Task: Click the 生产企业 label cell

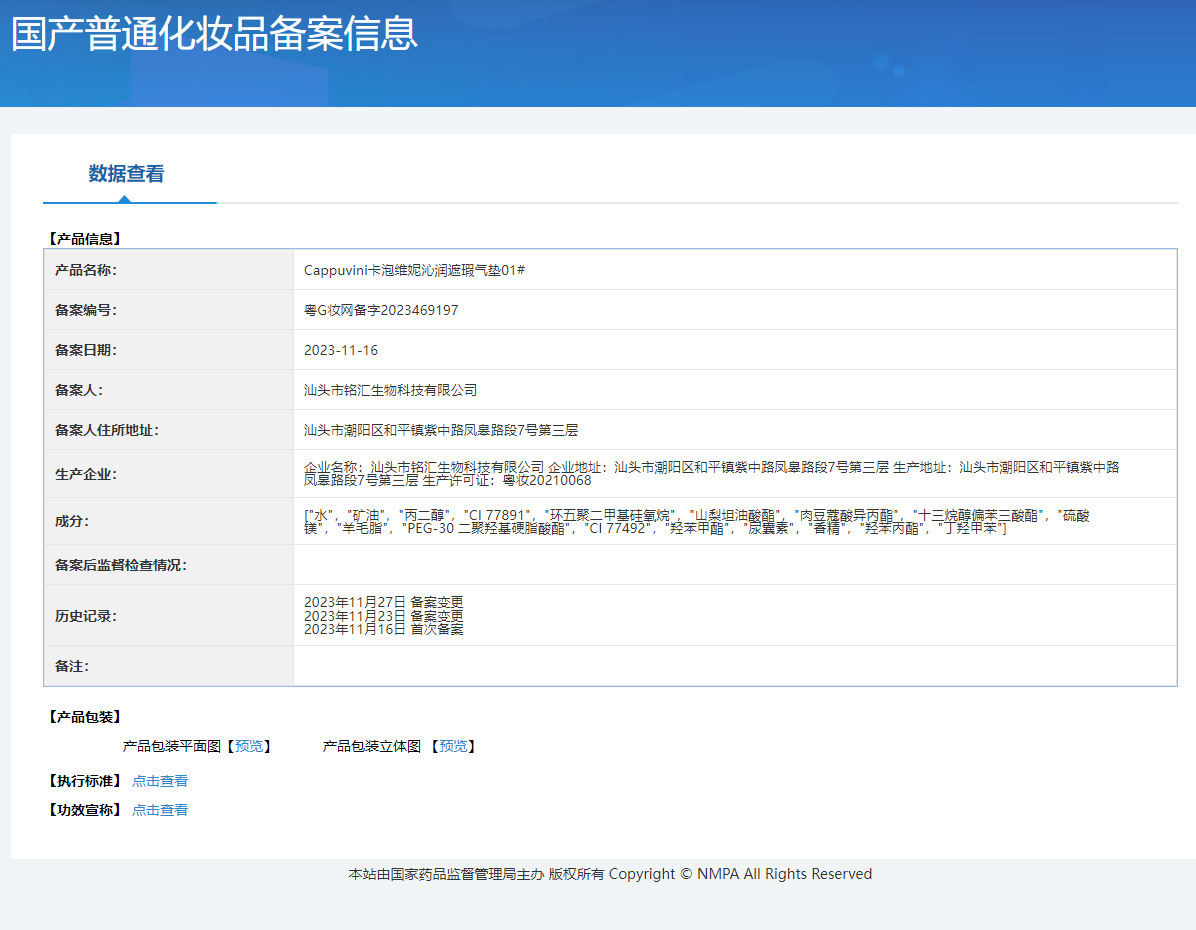Action: (169, 474)
